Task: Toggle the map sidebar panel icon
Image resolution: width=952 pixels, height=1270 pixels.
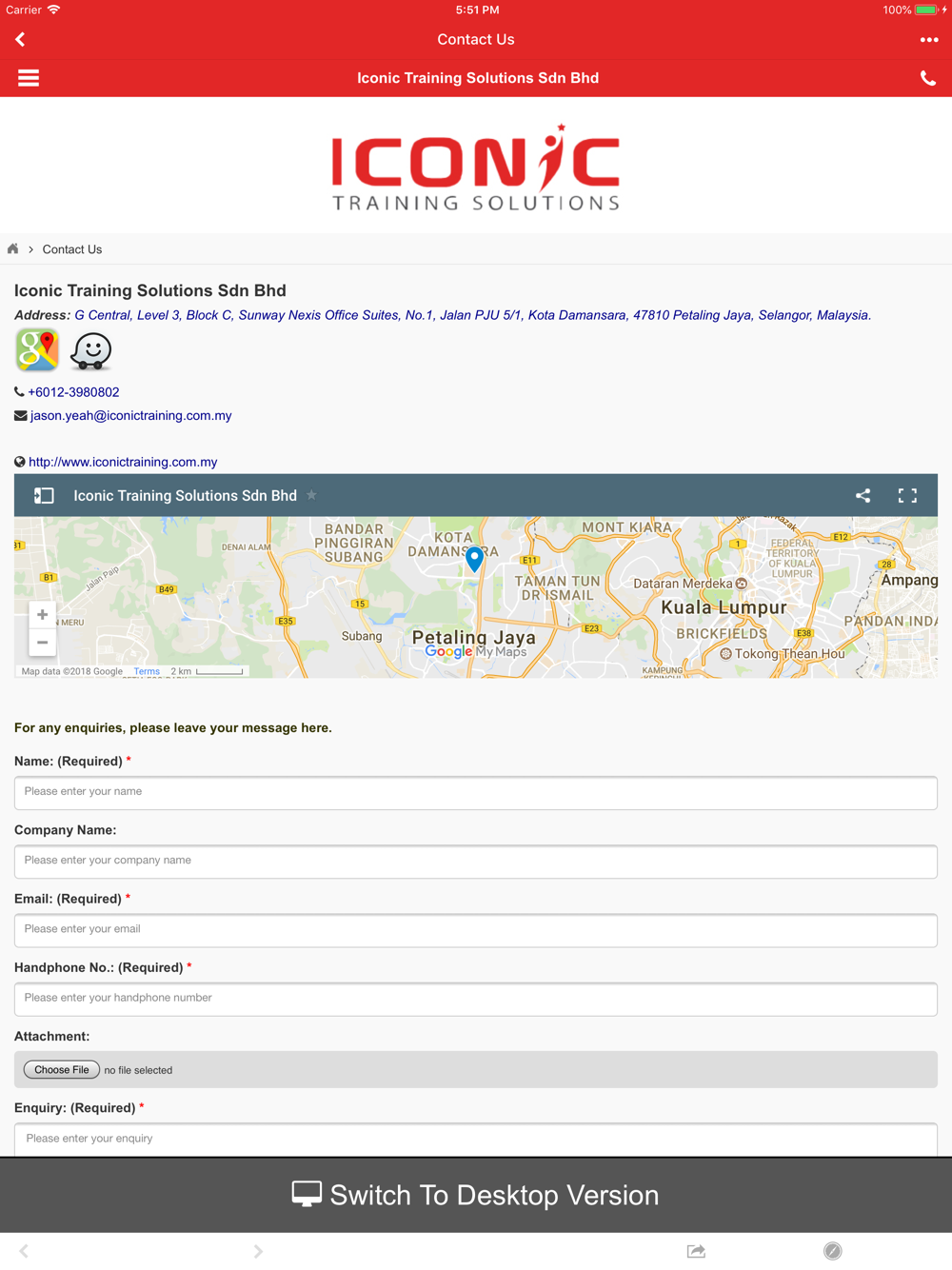Action: 44,496
